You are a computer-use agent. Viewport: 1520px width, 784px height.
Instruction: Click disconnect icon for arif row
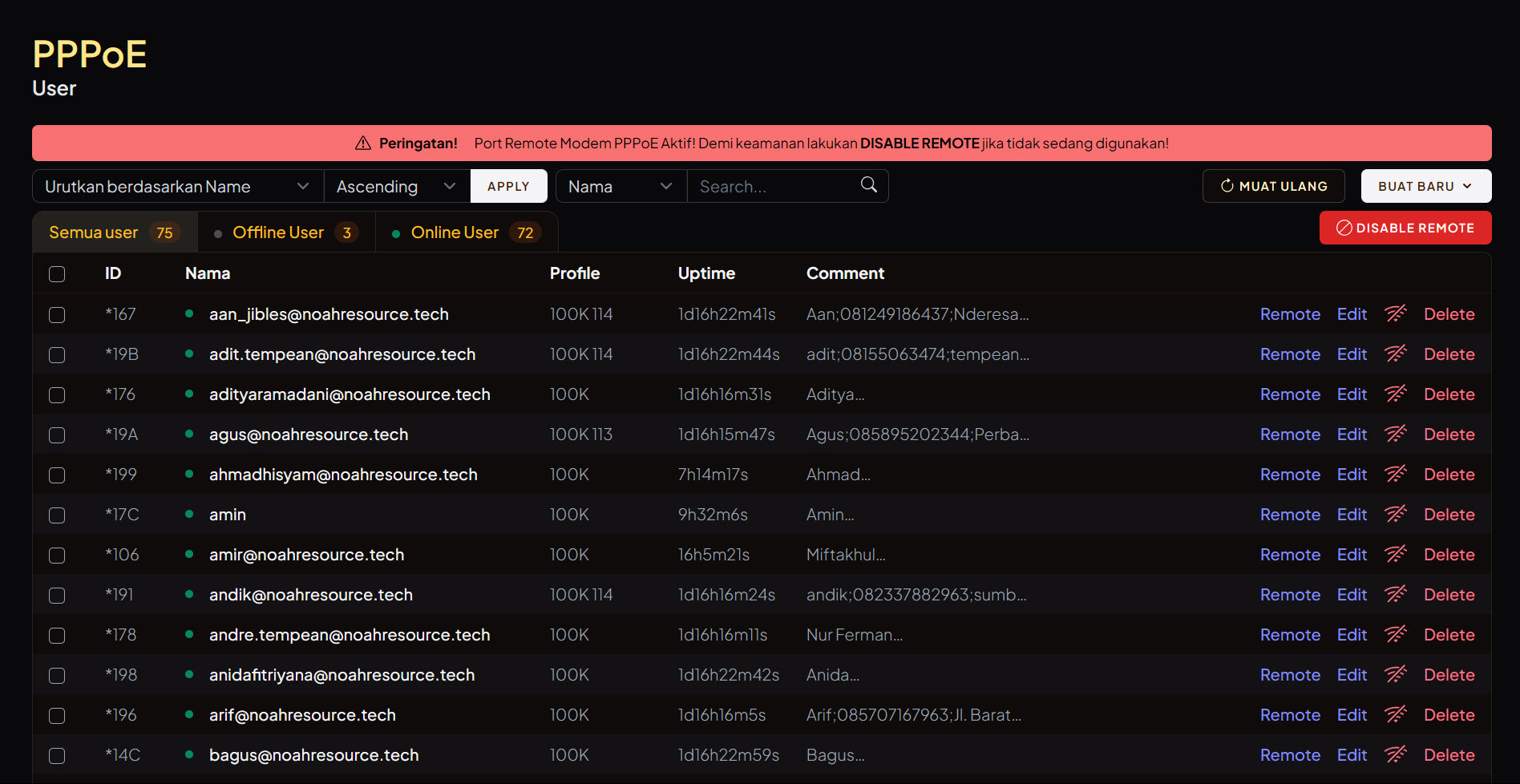[1396, 715]
